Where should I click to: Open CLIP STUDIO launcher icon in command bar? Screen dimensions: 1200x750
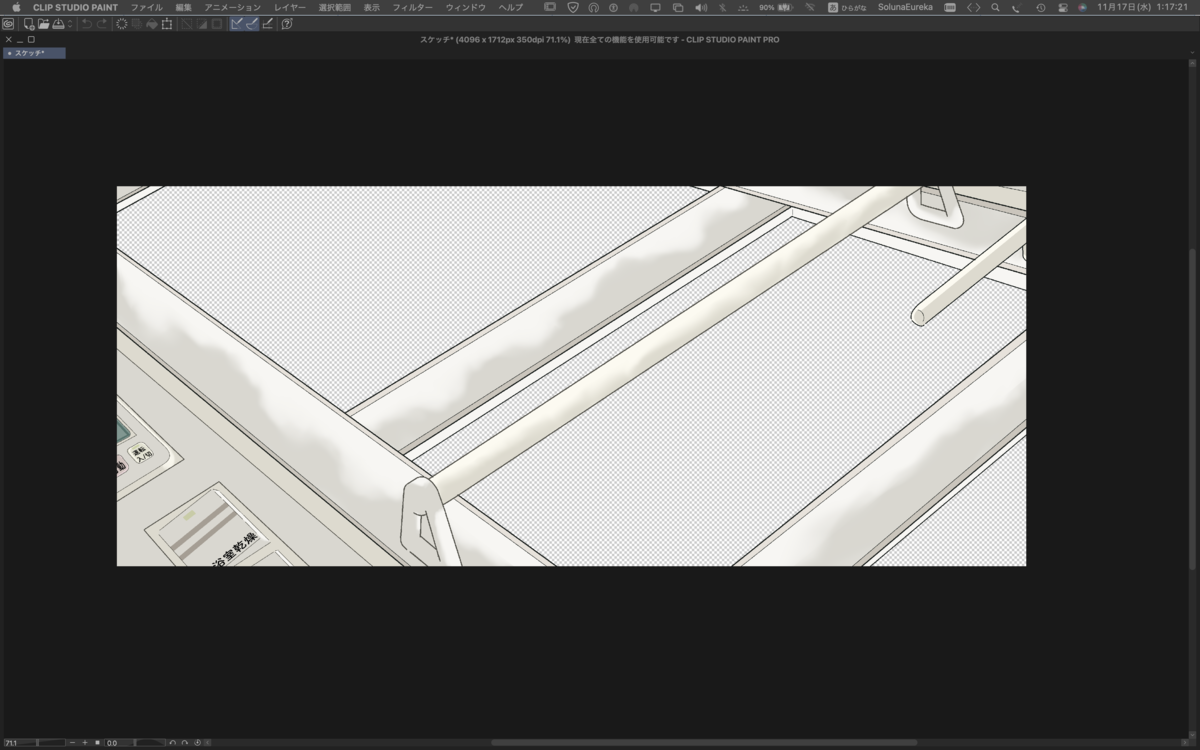8,24
